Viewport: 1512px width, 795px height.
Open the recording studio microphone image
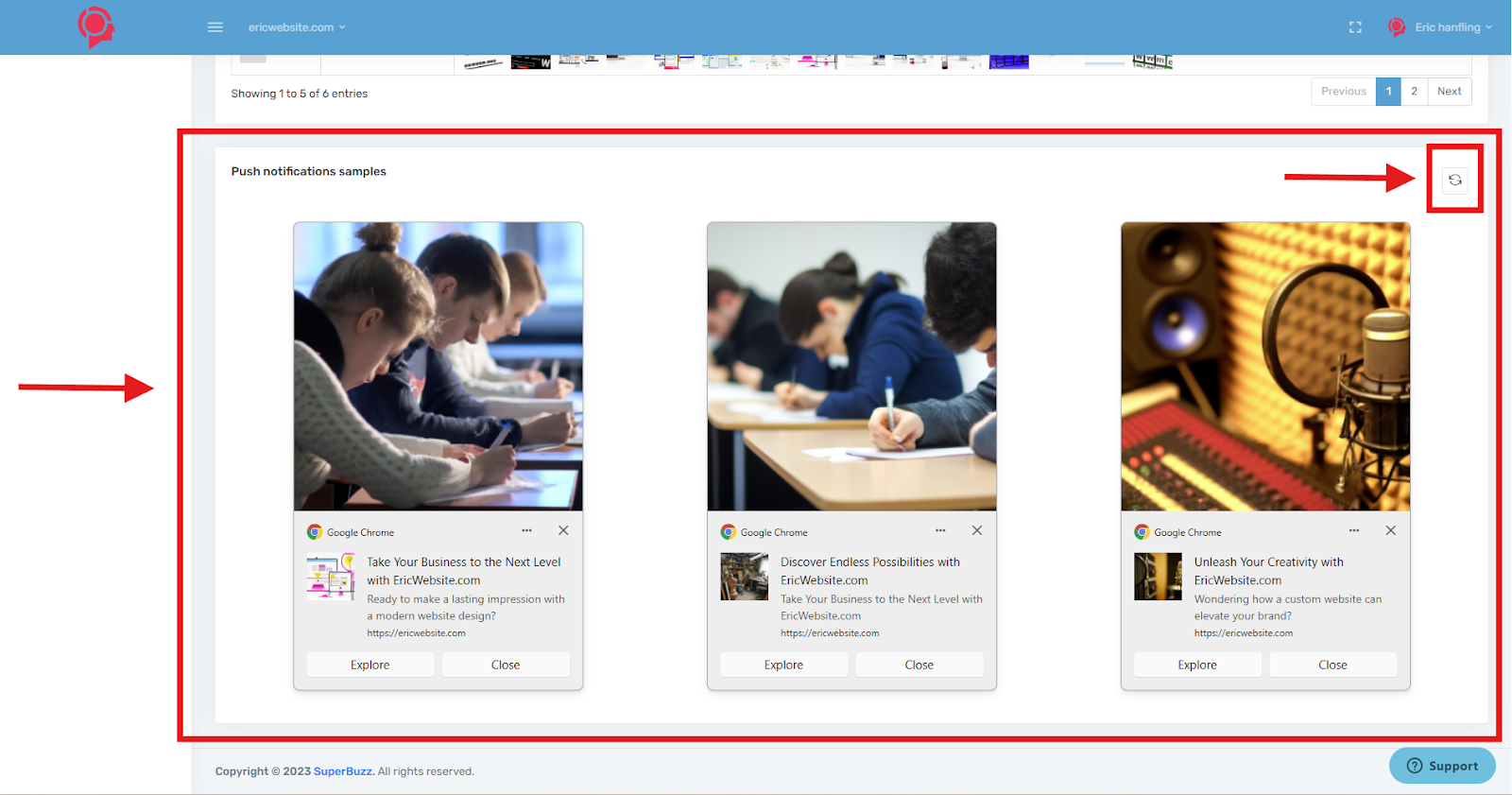pos(1265,367)
